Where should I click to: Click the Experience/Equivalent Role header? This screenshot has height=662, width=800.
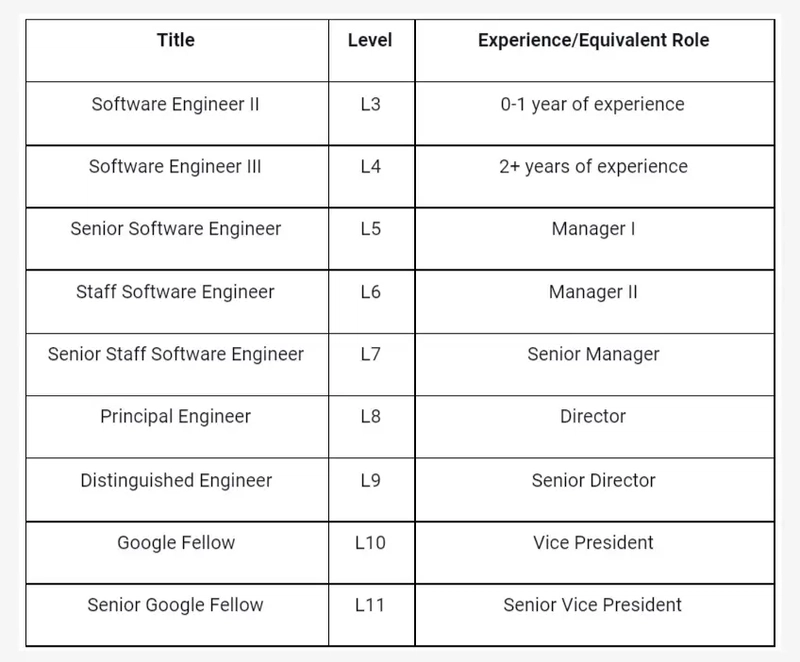pyautogui.click(x=593, y=40)
